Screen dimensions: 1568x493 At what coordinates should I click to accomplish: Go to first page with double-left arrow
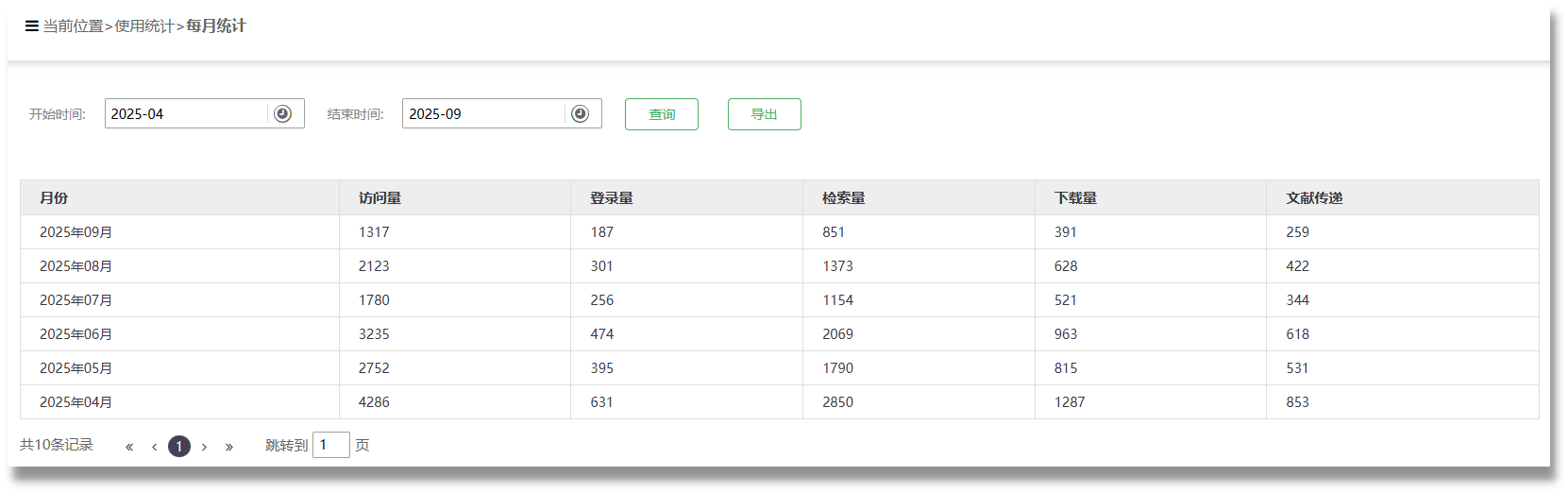tap(129, 447)
